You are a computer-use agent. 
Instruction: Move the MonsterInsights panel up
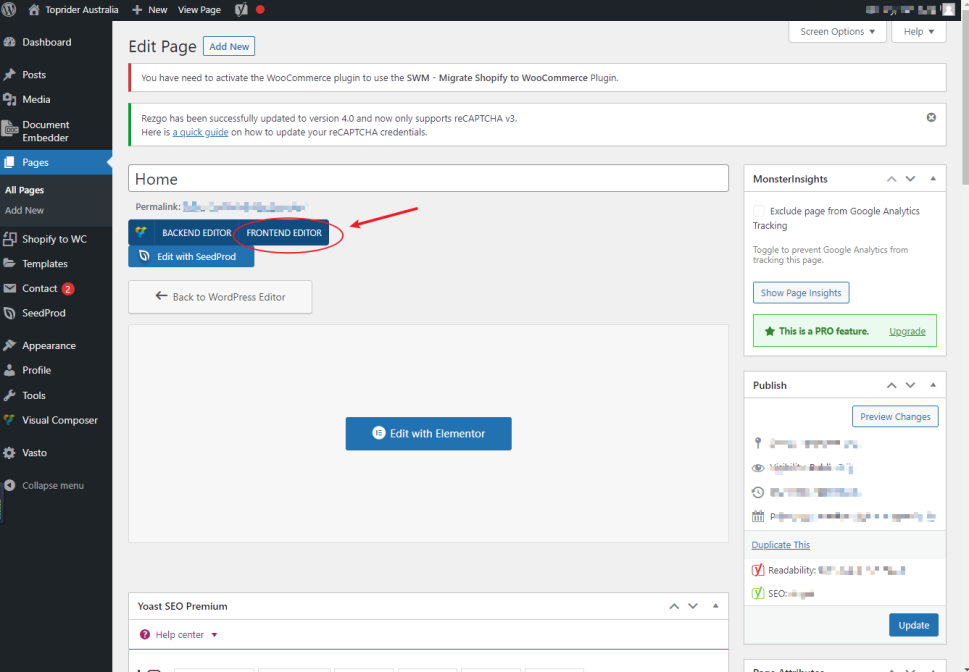click(891, 179)
